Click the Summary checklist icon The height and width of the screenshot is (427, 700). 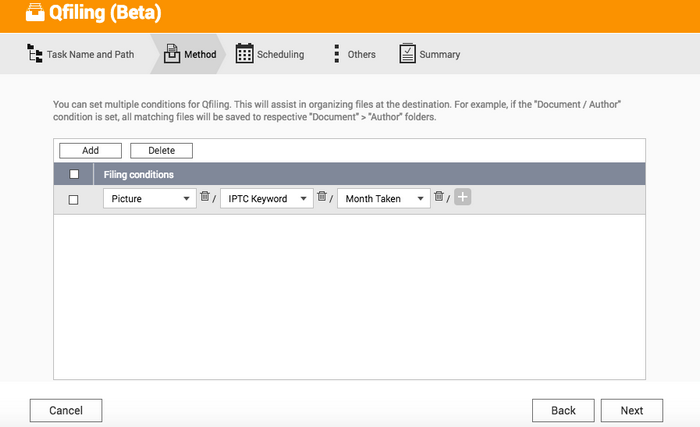pyautogui.click(x=407, y=53)
